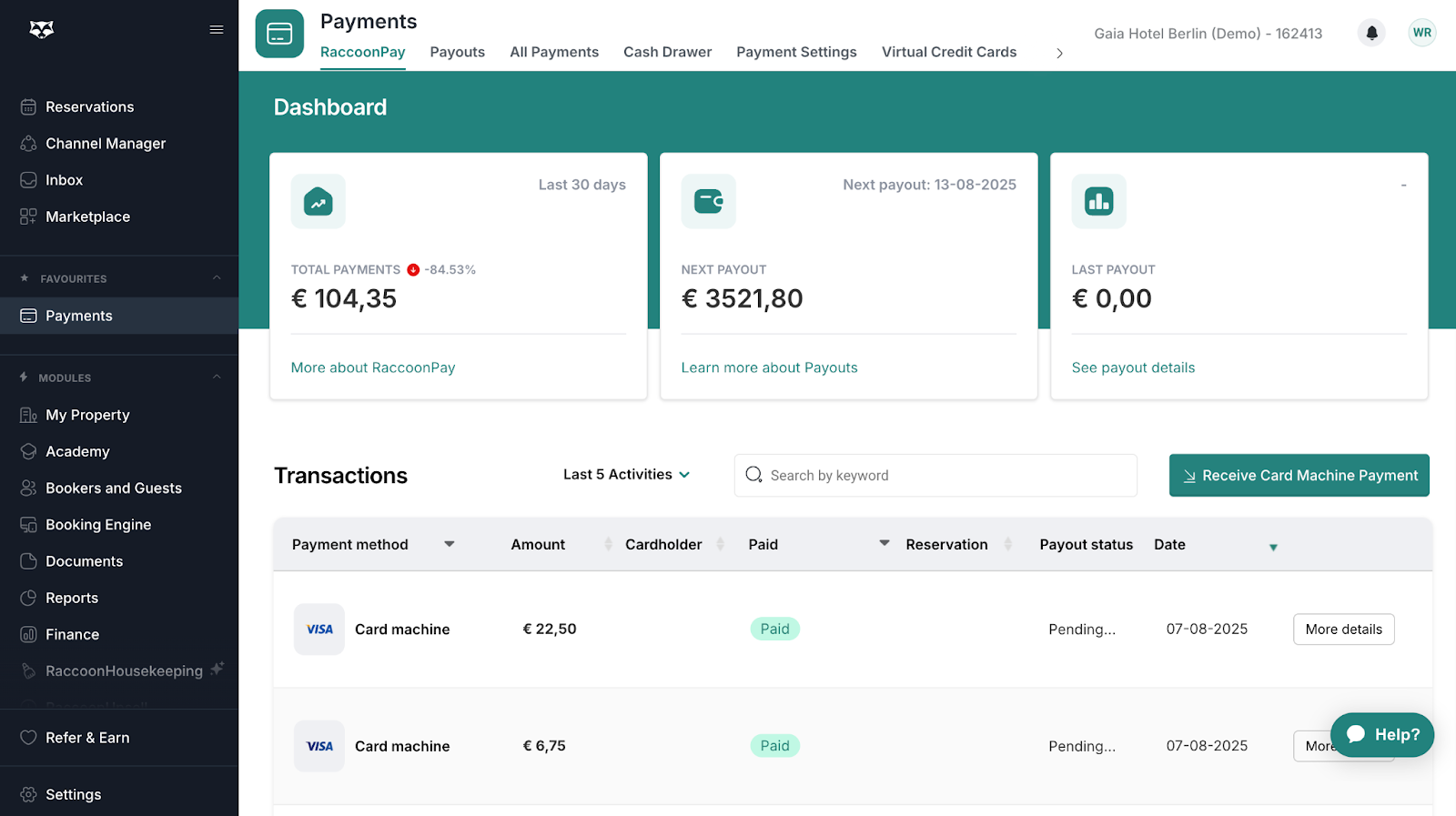The width and height of the screenshot is (1456, 816).
Task: Sort transactions by Reservation arrows
Action: (1007, 544)
